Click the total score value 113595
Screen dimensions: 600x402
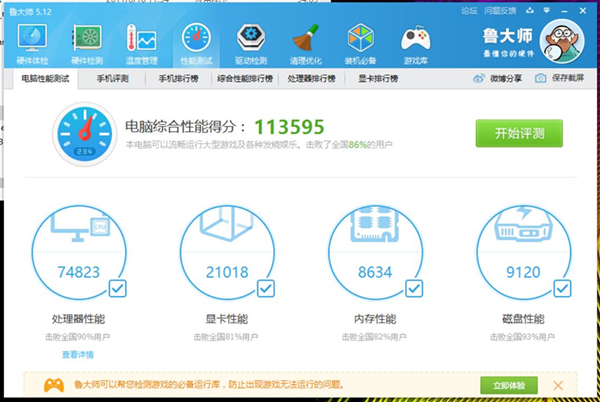(x=289, y=127)
